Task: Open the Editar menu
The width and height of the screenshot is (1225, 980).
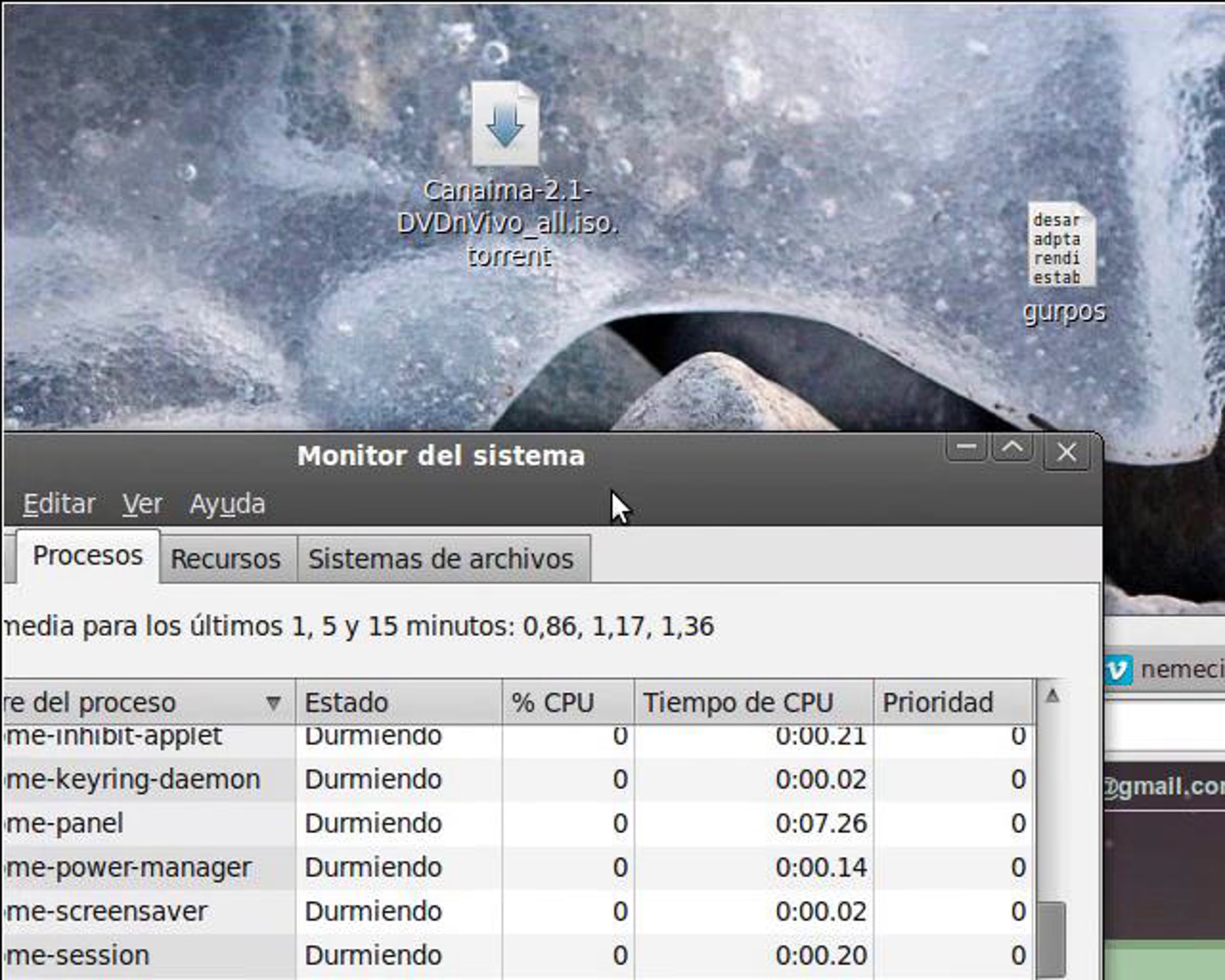Action: [59, 504]
